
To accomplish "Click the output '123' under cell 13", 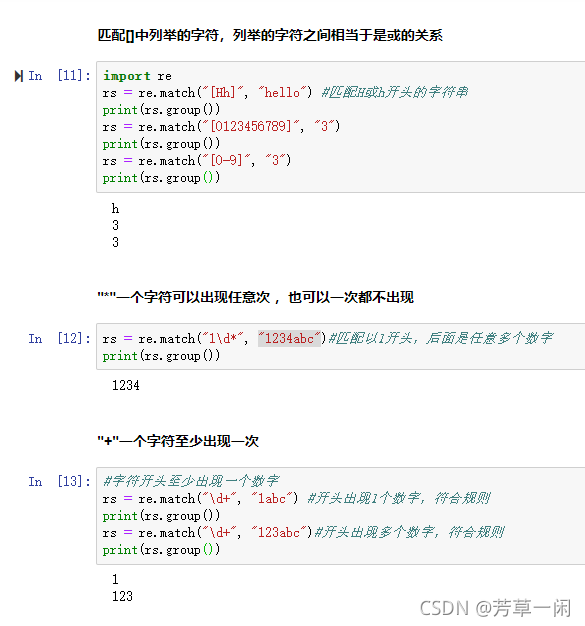I will [122, 596].
